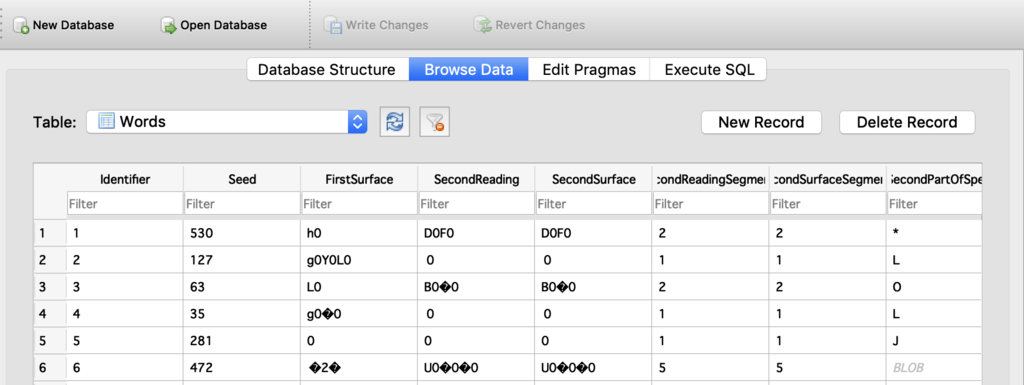Click the Revert Changes icon

point(483,26)
